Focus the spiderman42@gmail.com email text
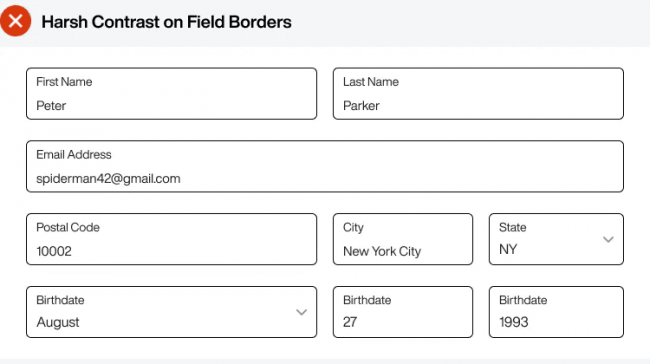Image resolution: width=650 pixels, height=364 pixels. tap(108, 179)
